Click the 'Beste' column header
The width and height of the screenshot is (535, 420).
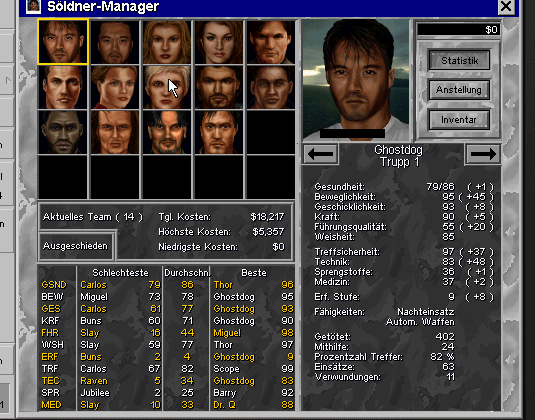pyautogui.click(x=254, y=273)
